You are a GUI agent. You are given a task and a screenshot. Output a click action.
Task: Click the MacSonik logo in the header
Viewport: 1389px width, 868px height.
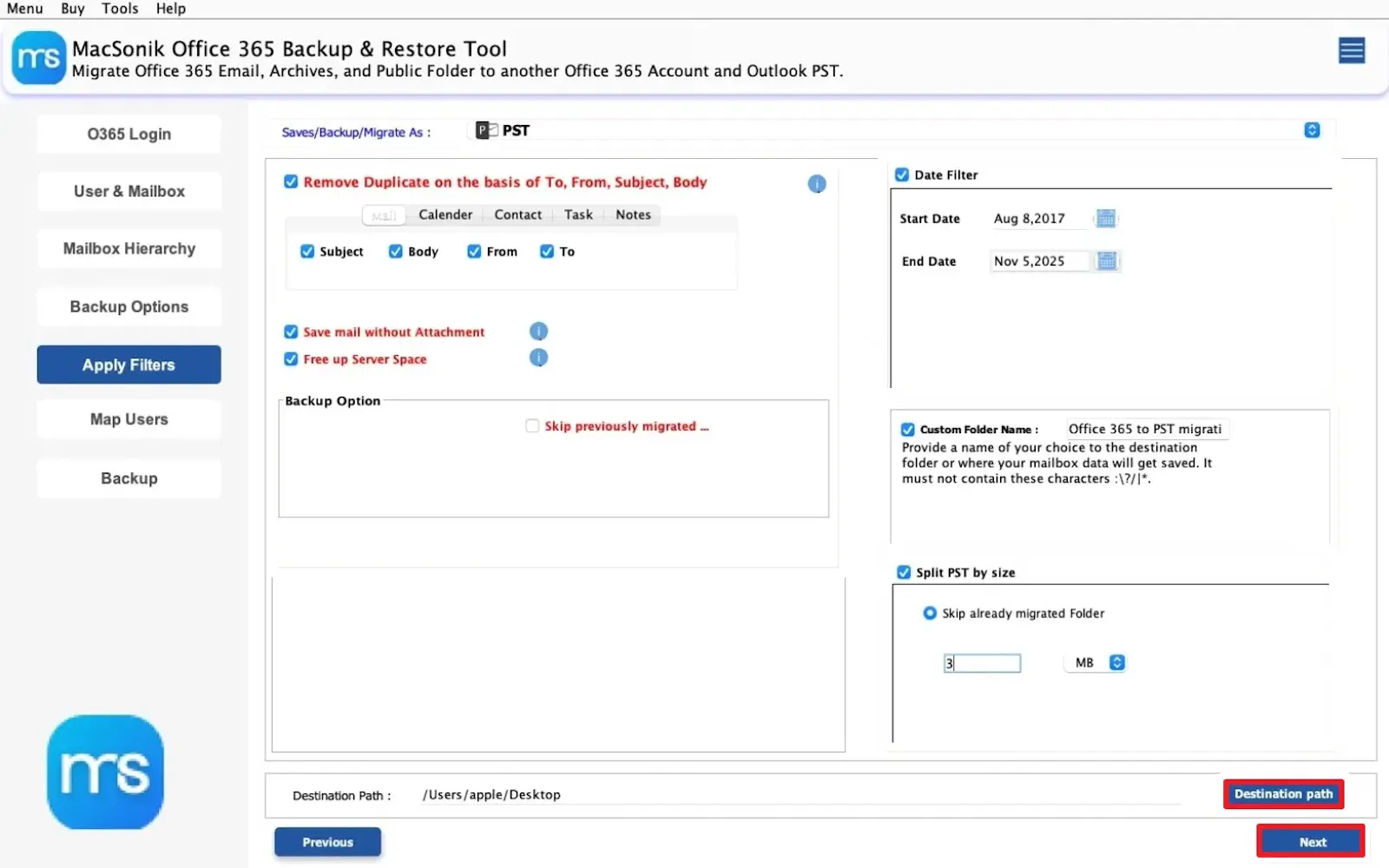point(39,58)
